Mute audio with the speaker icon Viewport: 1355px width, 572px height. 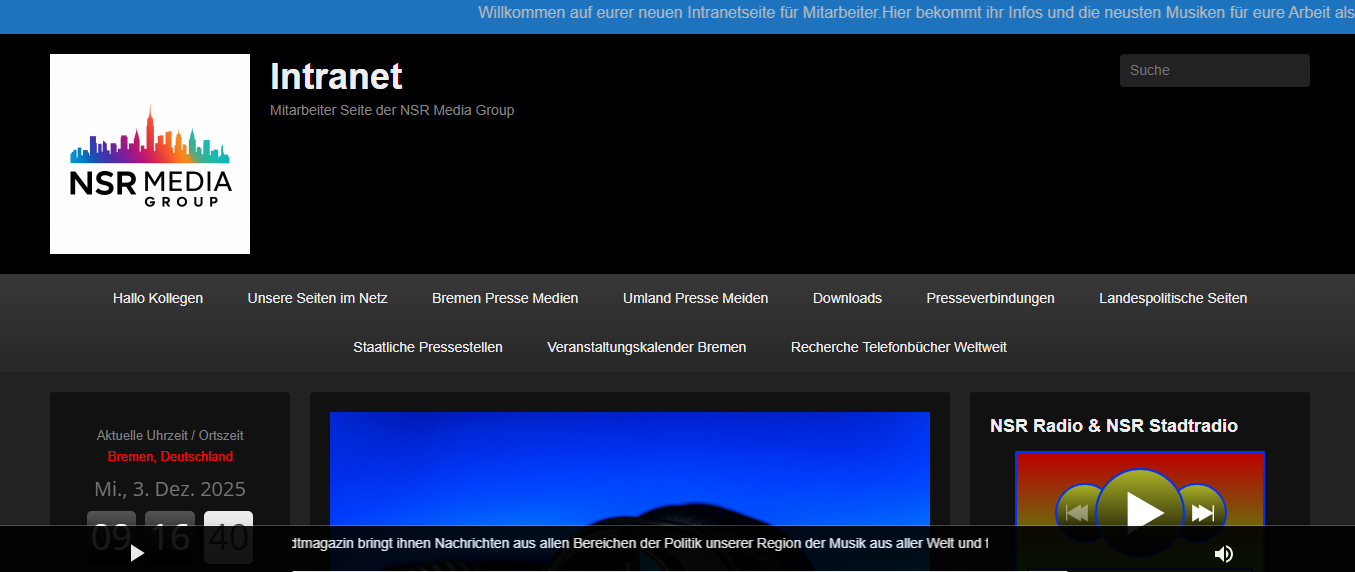1223,553
